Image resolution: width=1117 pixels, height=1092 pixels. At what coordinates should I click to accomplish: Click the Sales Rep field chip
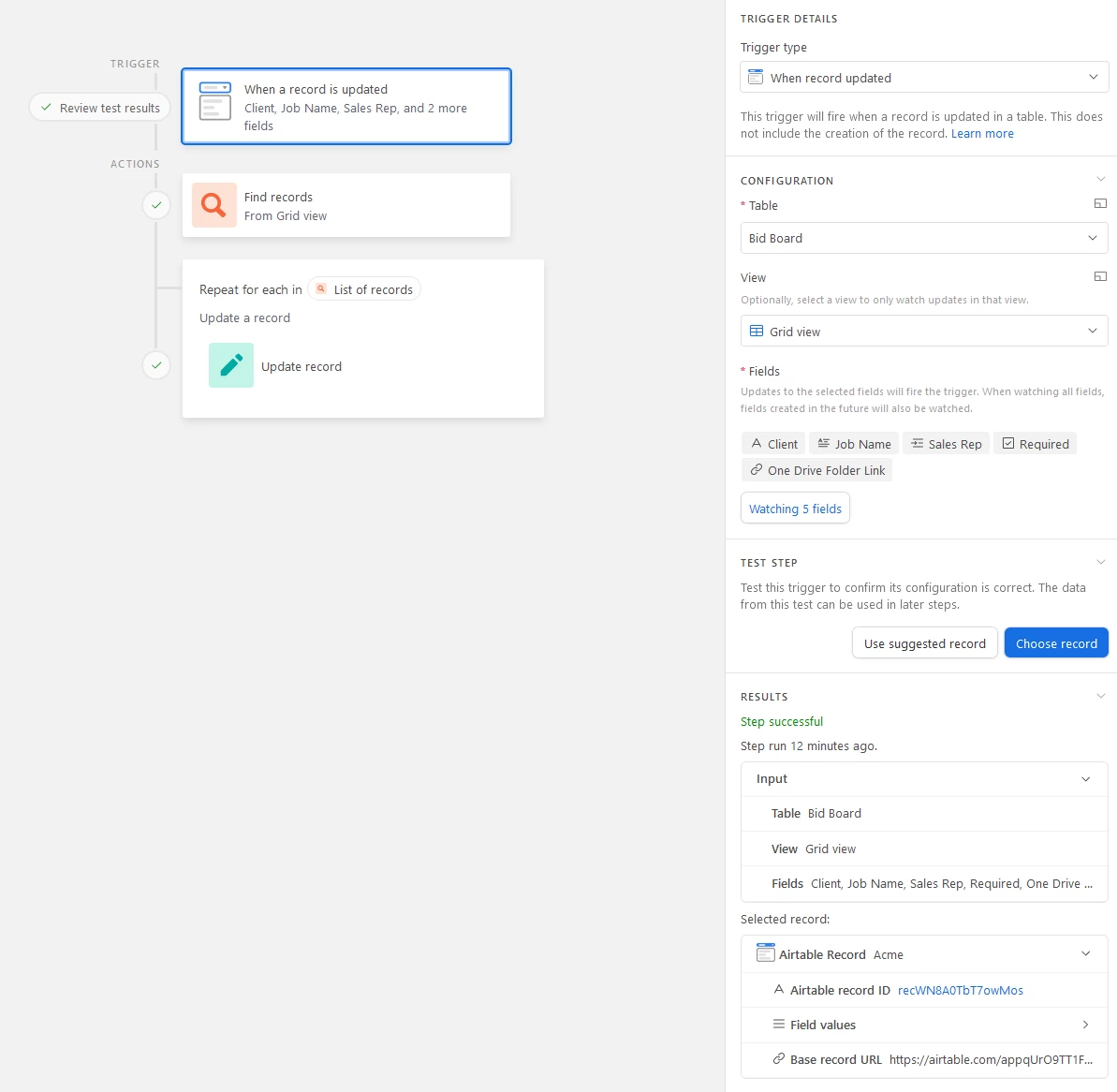pyautogui.click(x=946, y=444)
